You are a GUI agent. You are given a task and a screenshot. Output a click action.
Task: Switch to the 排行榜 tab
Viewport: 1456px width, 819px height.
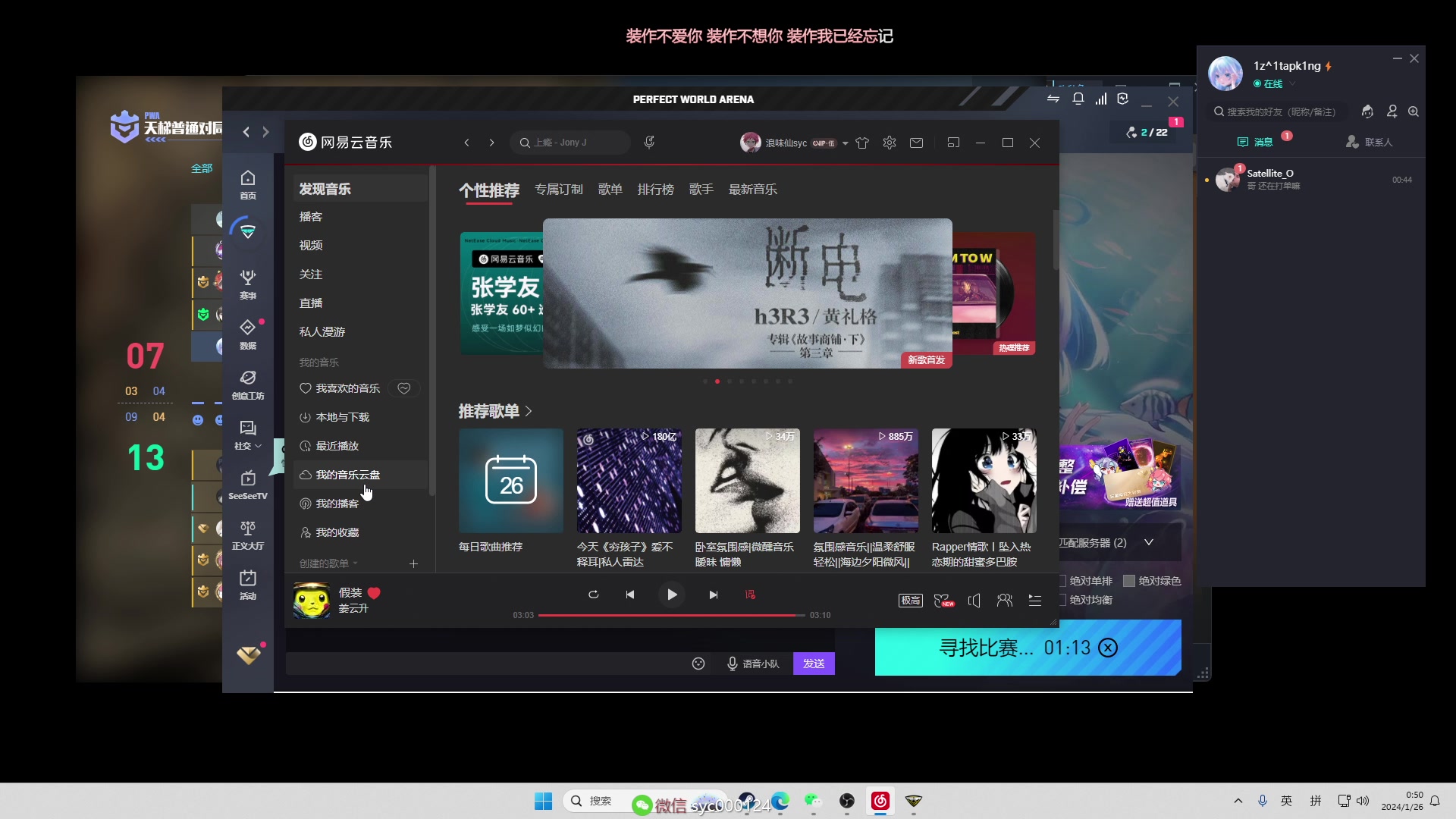pyautogui.click(x=656, y=190)
